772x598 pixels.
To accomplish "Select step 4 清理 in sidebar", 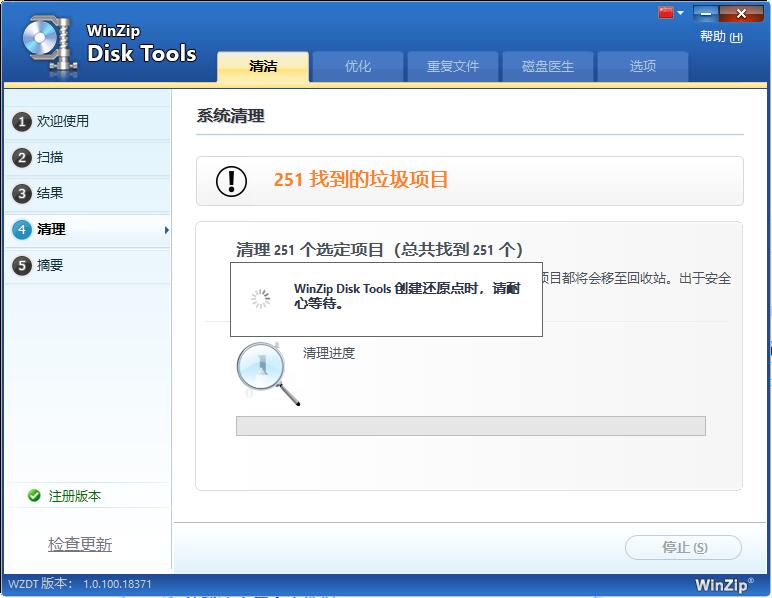I will pos(88,229).
